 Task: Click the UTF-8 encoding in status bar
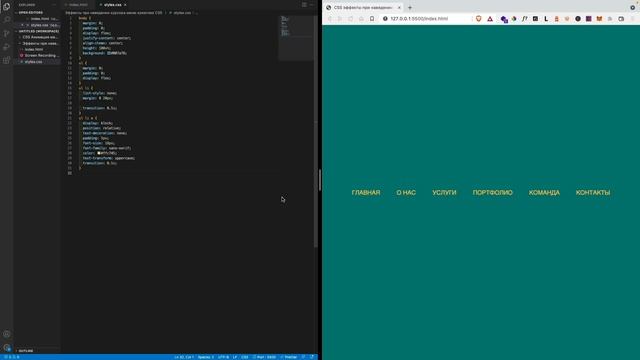point(223,357)
